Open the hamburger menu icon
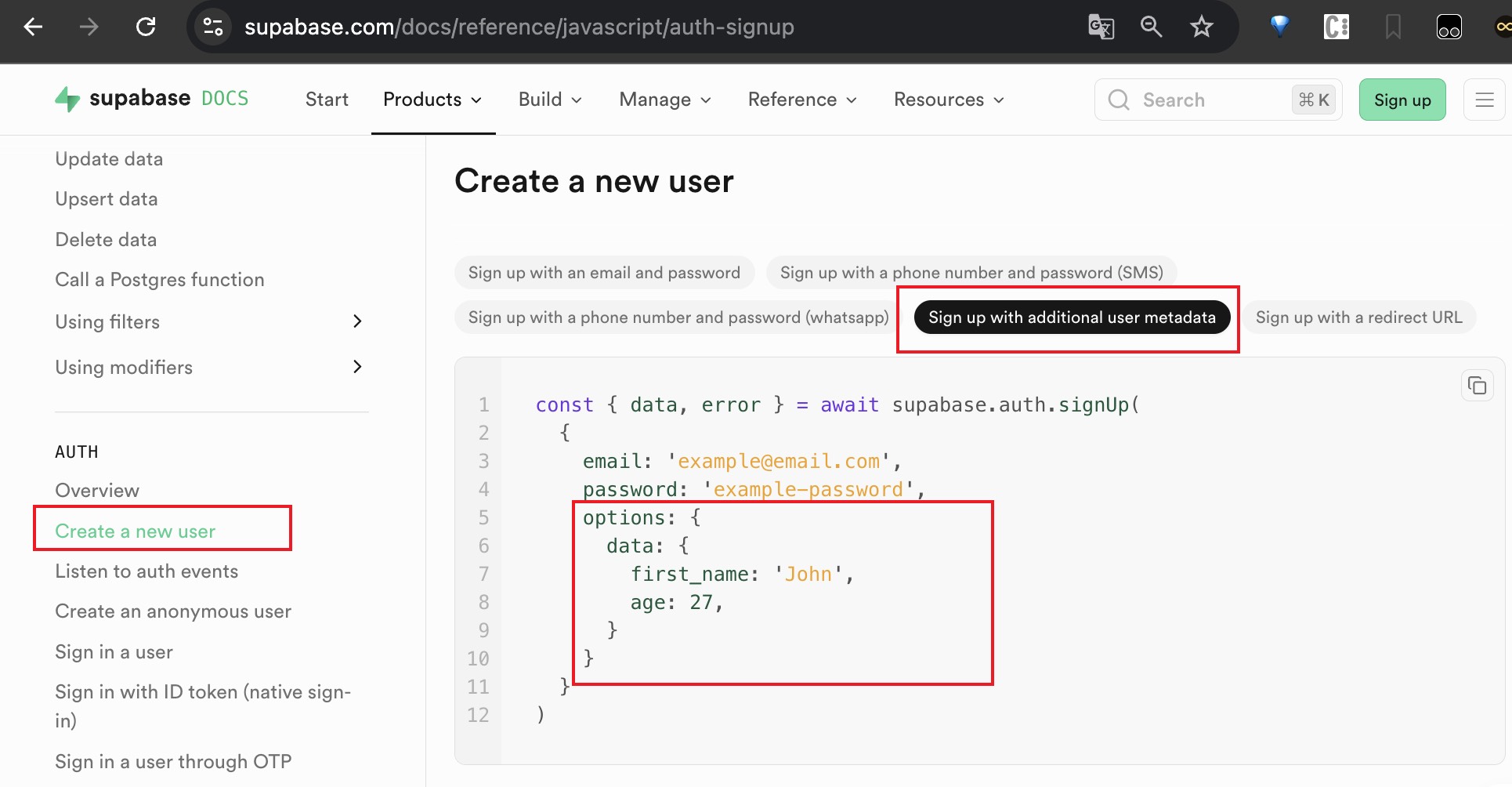 (x=1484, y=100)
